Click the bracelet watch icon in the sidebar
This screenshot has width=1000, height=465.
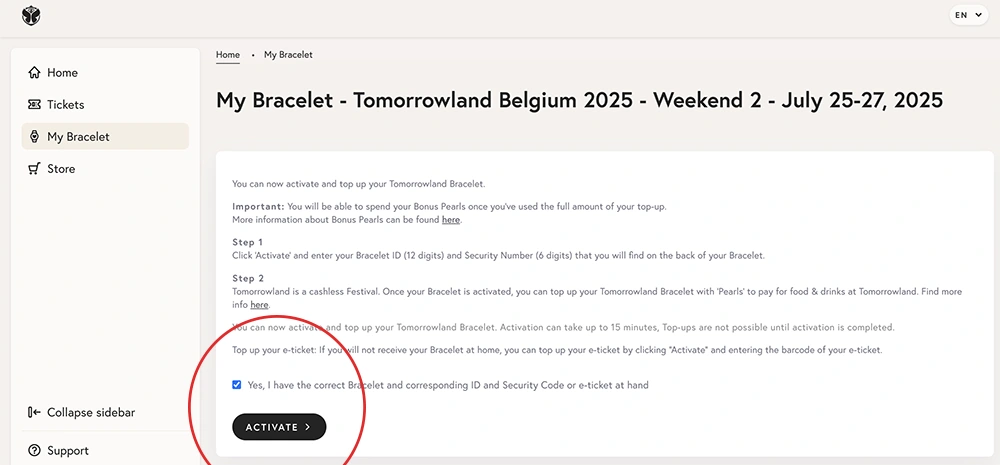[35, 137]
